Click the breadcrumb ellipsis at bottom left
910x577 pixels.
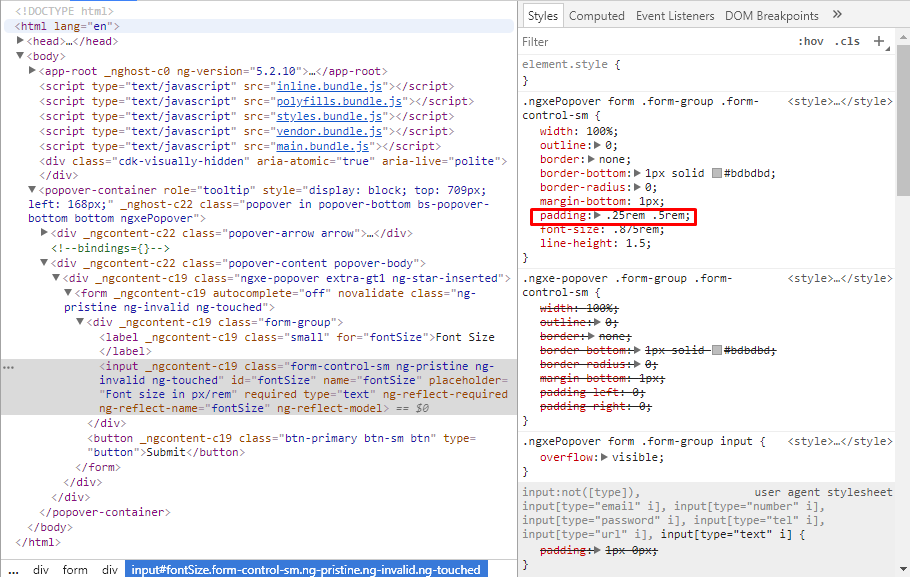coord(13,570)
